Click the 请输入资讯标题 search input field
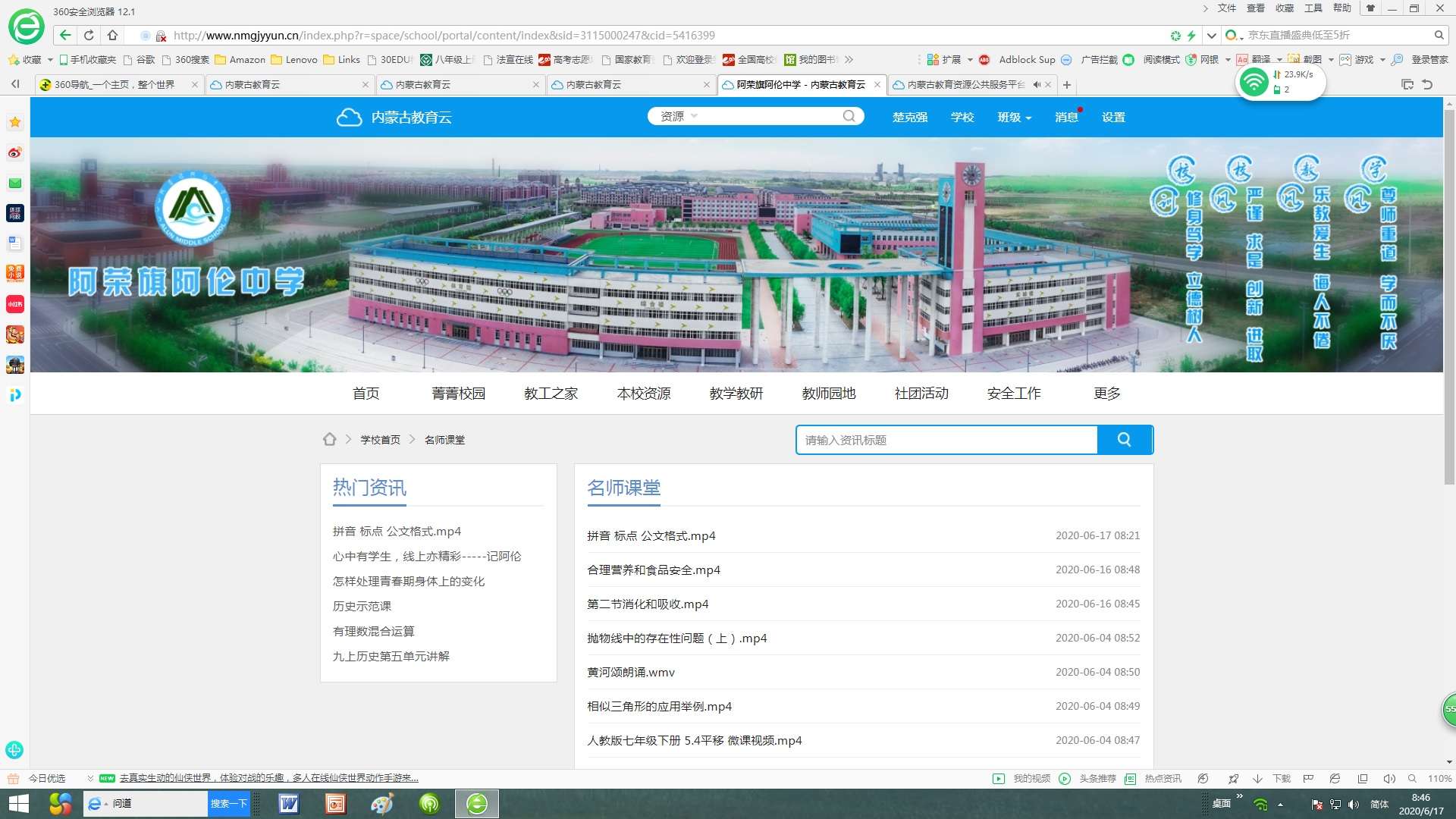The image size is (1456, 819). point(946,440)
